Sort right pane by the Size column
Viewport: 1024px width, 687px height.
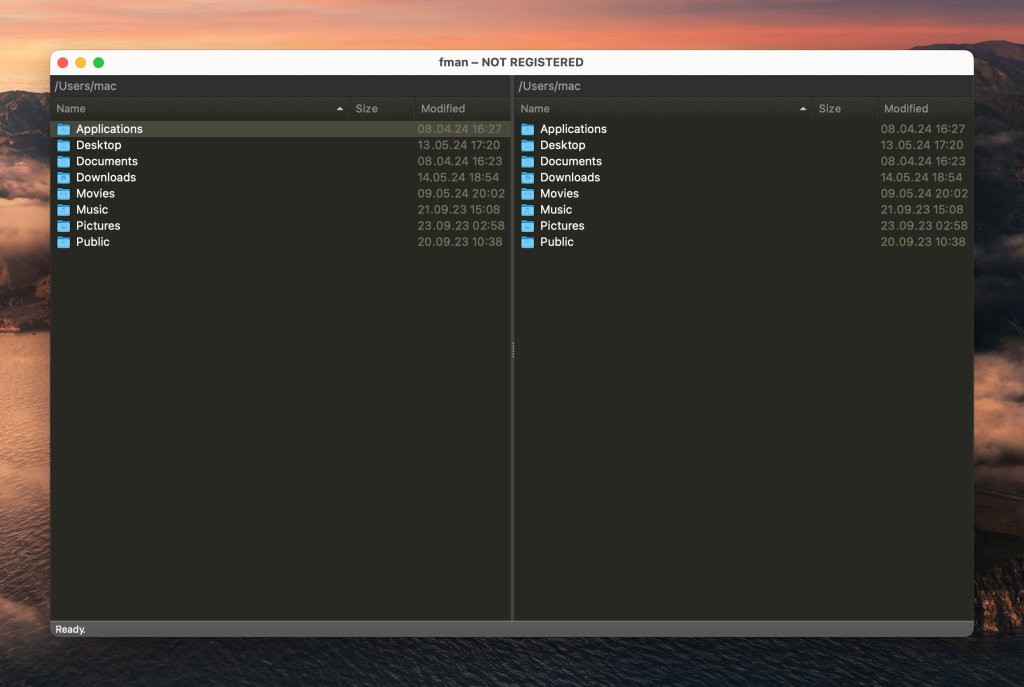pos(828,108)
